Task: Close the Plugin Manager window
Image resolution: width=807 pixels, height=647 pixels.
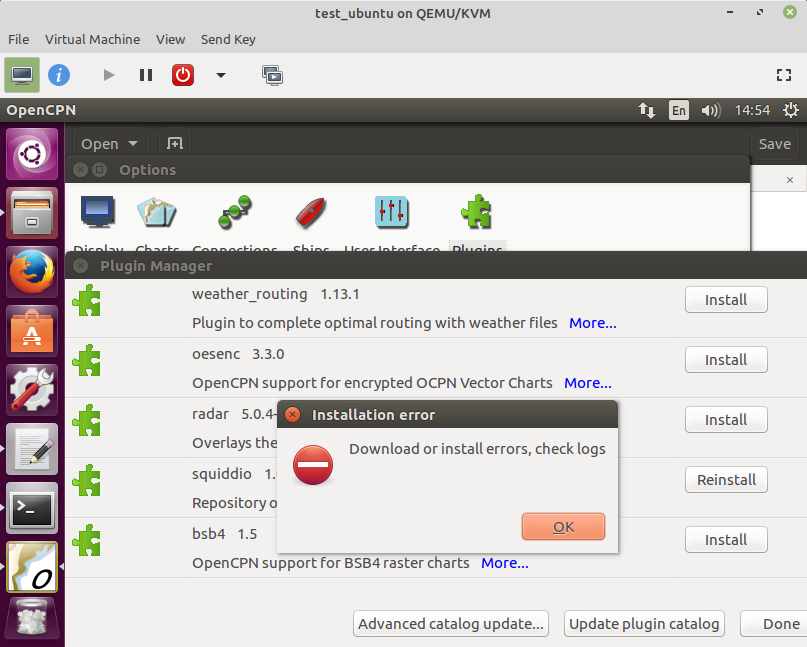Action: pos(80,266)
